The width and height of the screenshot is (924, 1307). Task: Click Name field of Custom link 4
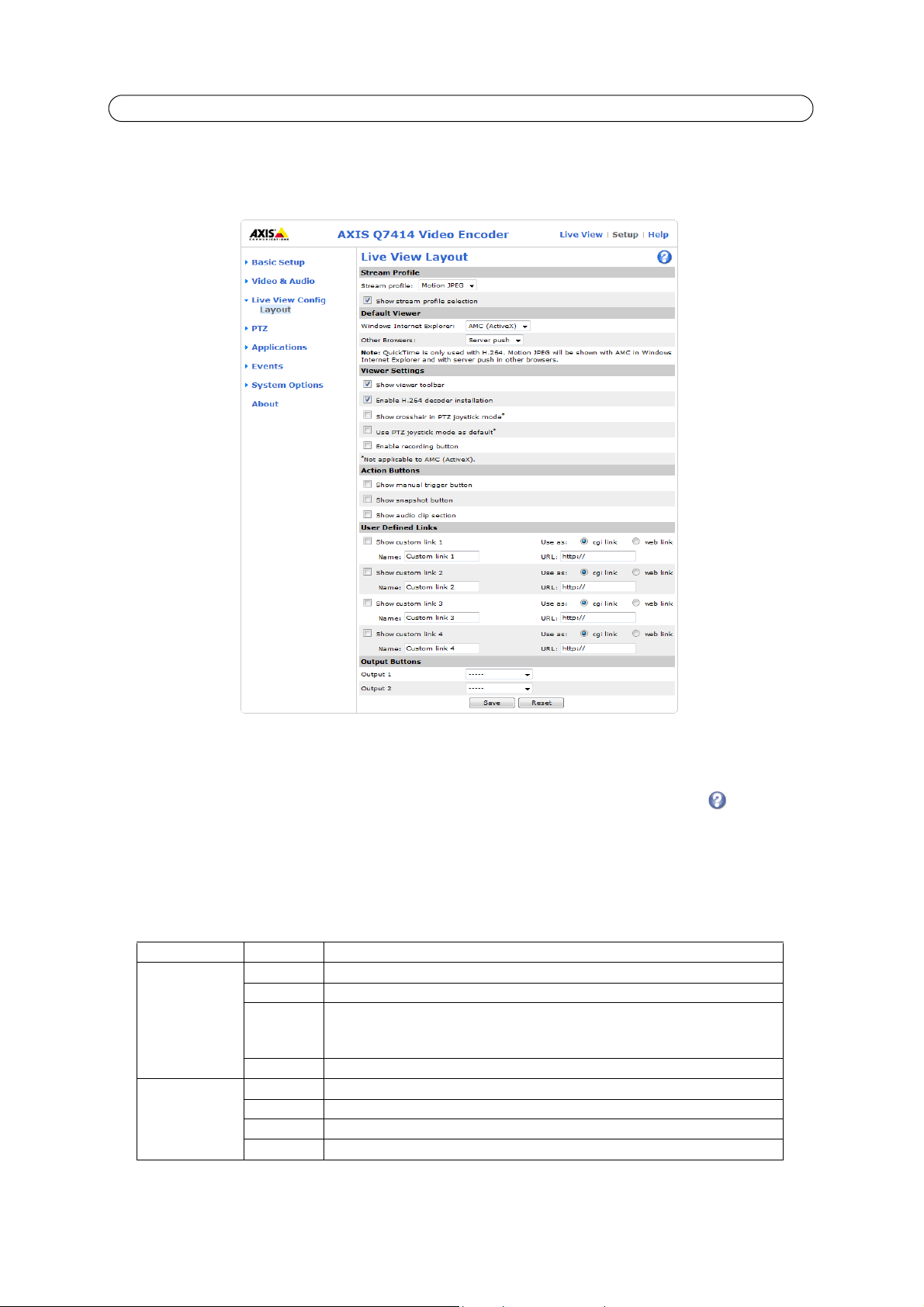click(x=441, y=648)
